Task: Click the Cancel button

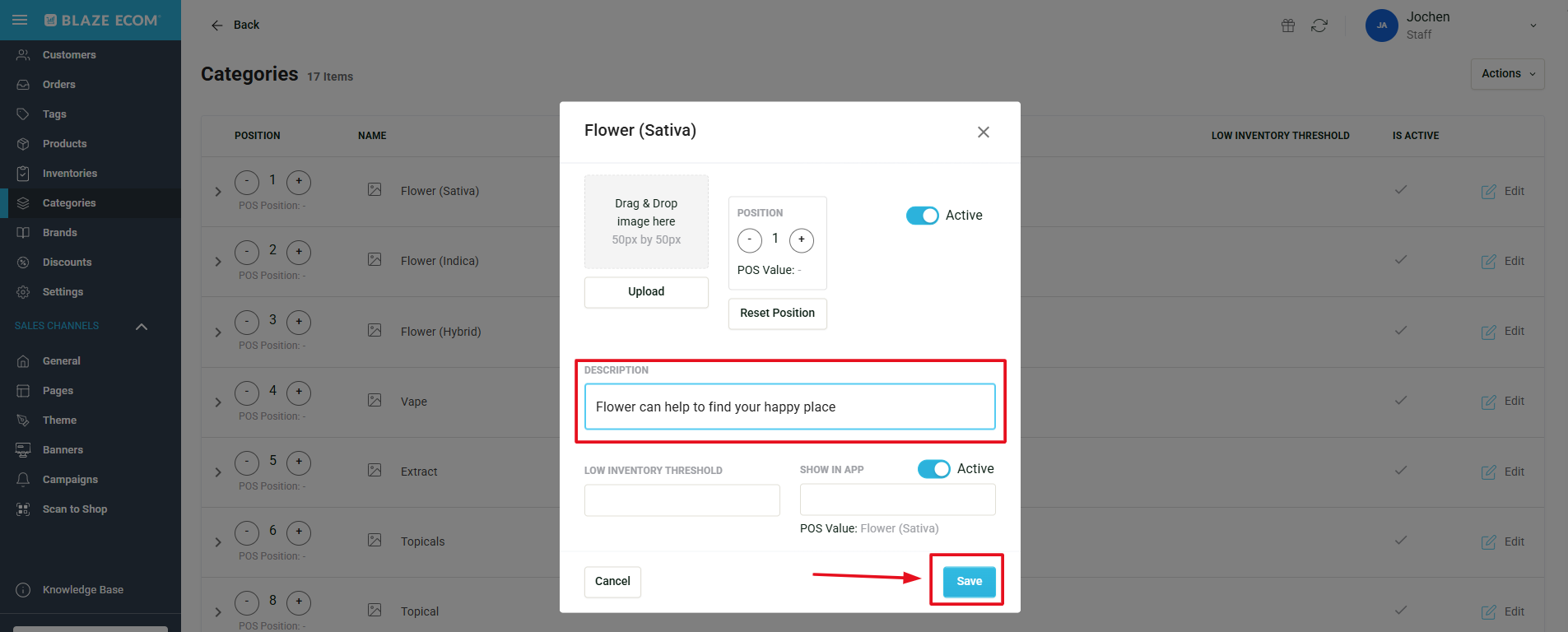Action: pyautogui.click(x=612, y=582)
